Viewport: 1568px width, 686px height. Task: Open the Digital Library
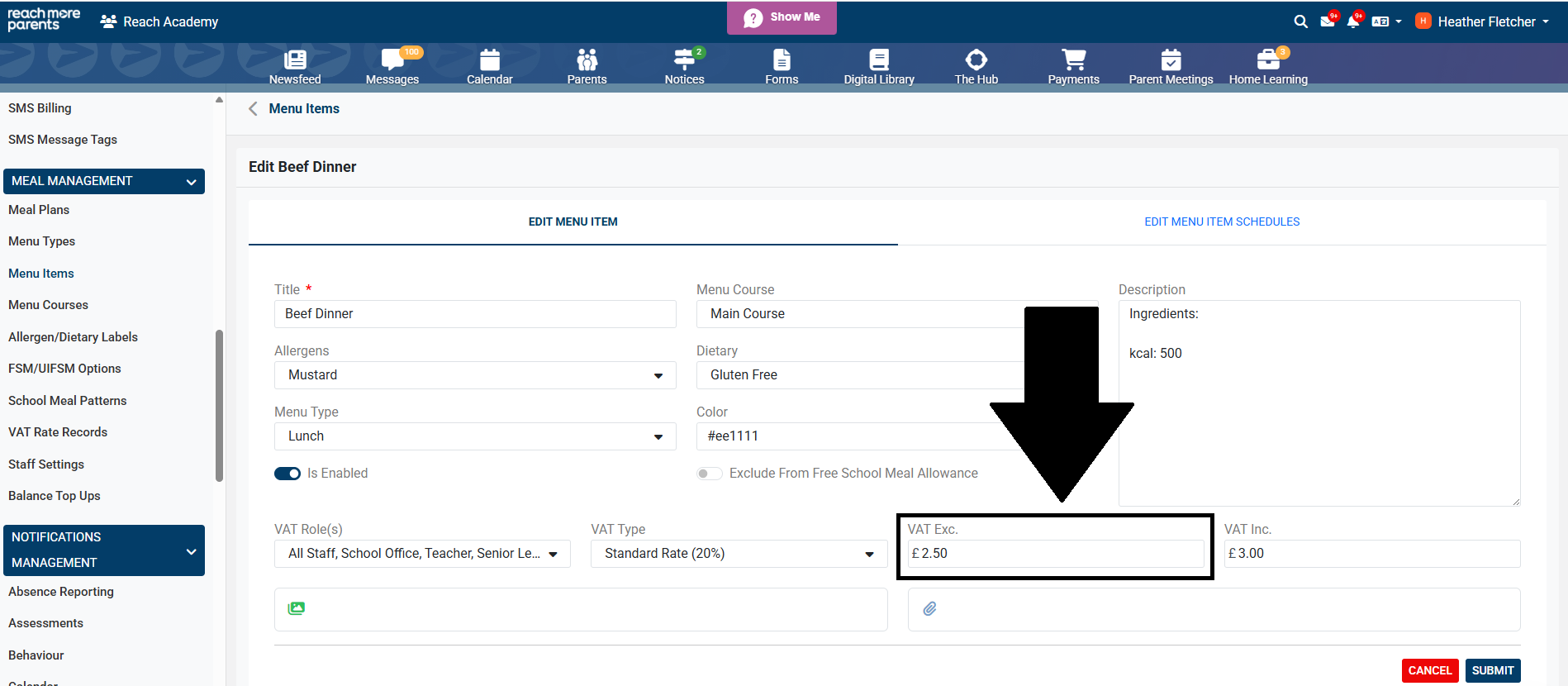click(x=879, y=60)
